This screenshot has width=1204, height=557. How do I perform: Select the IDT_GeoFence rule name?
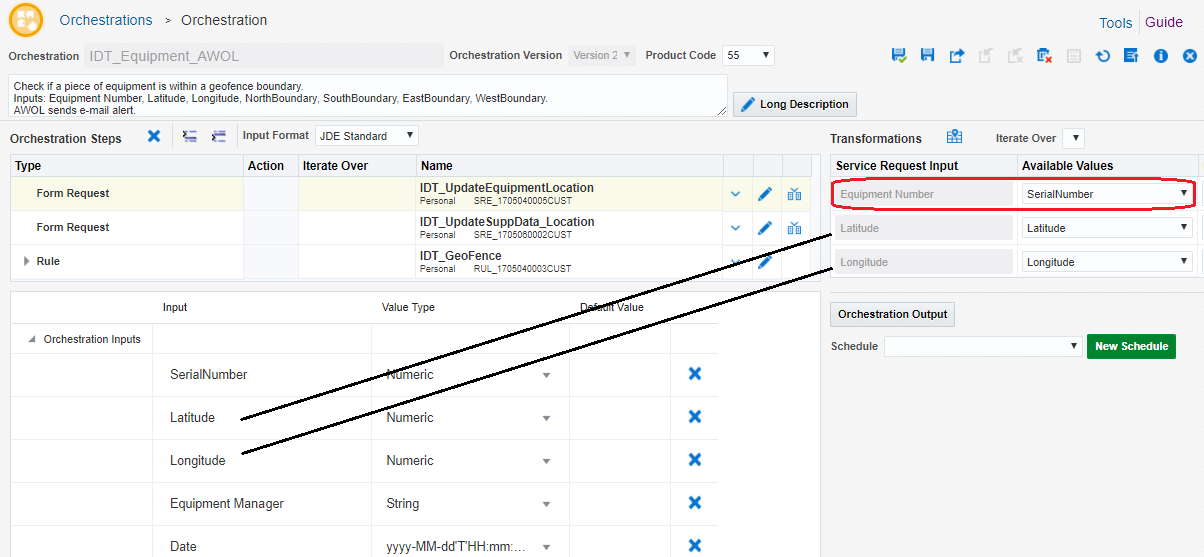pos(461,256)
